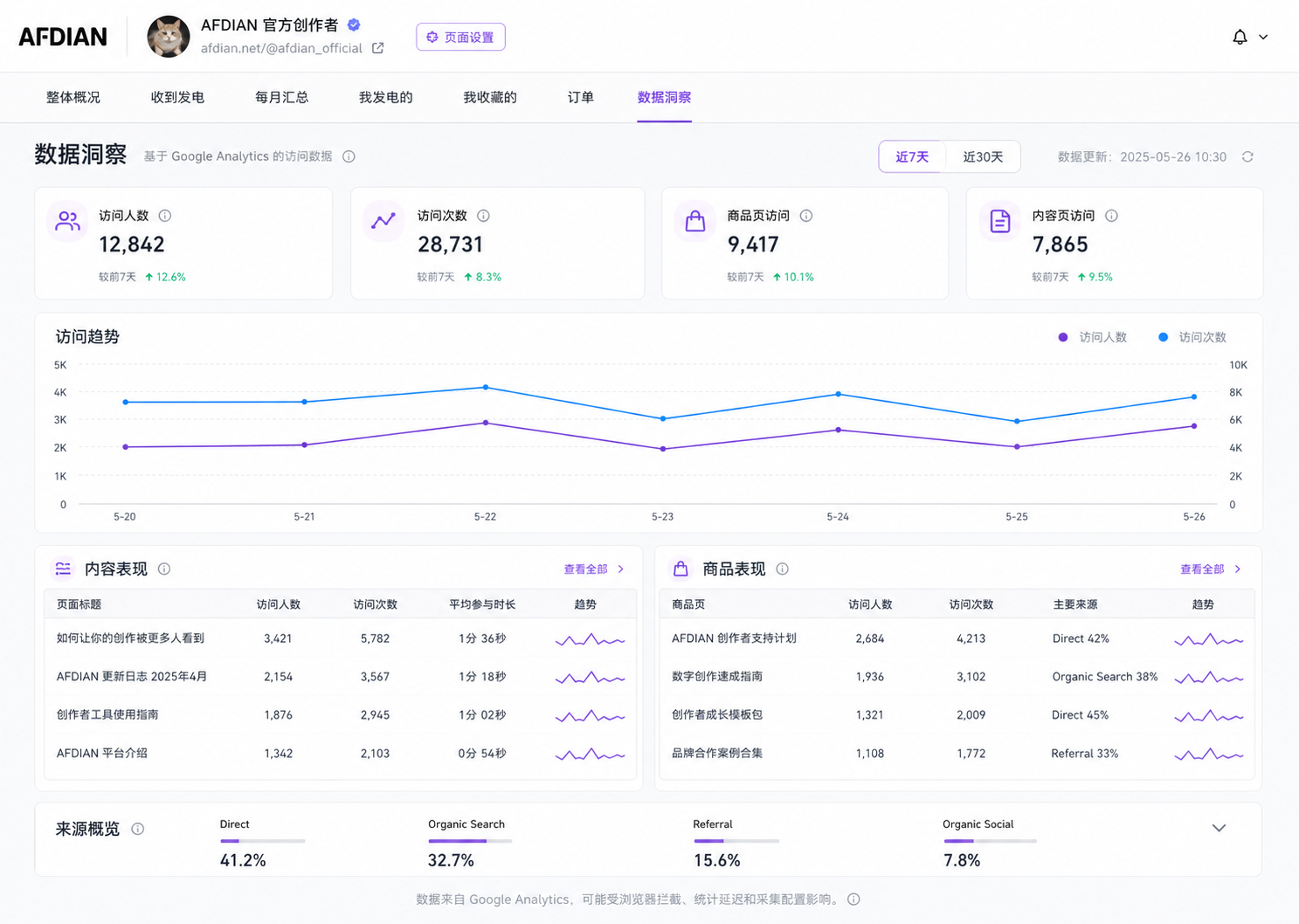1299x924 pixels.
Task: Open product AFDIAN 创作者支持计划
Action: (734, 638)
